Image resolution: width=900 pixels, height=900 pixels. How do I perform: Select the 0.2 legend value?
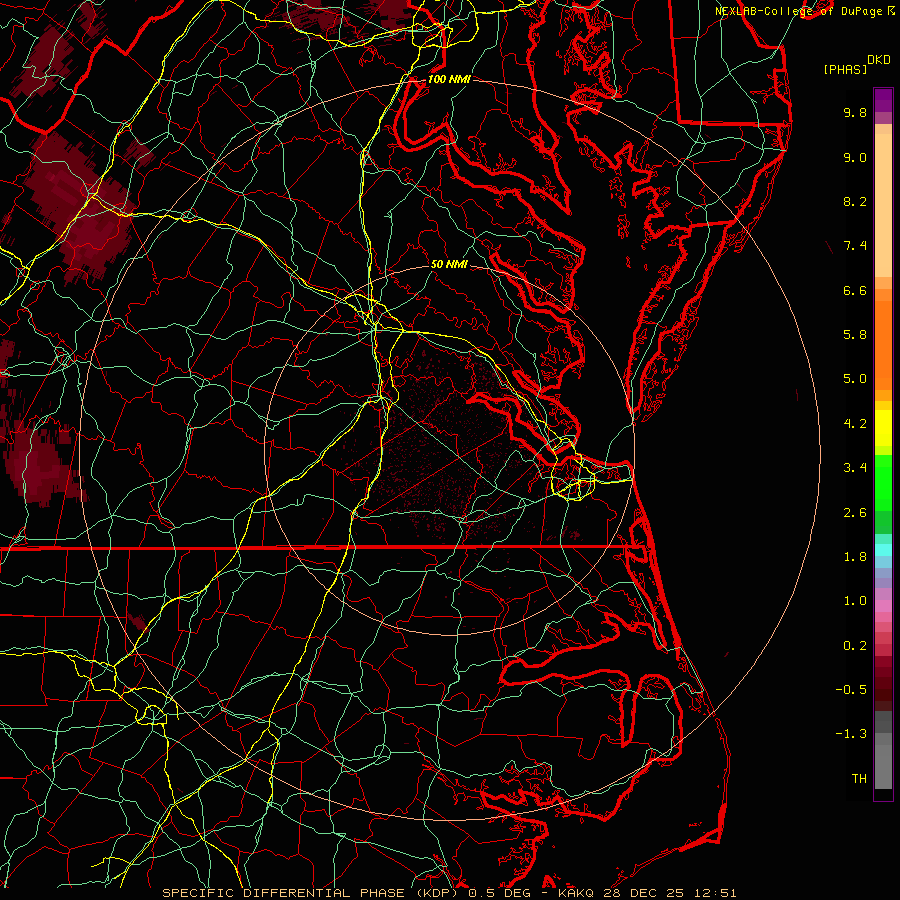click(x=855, y=646)
